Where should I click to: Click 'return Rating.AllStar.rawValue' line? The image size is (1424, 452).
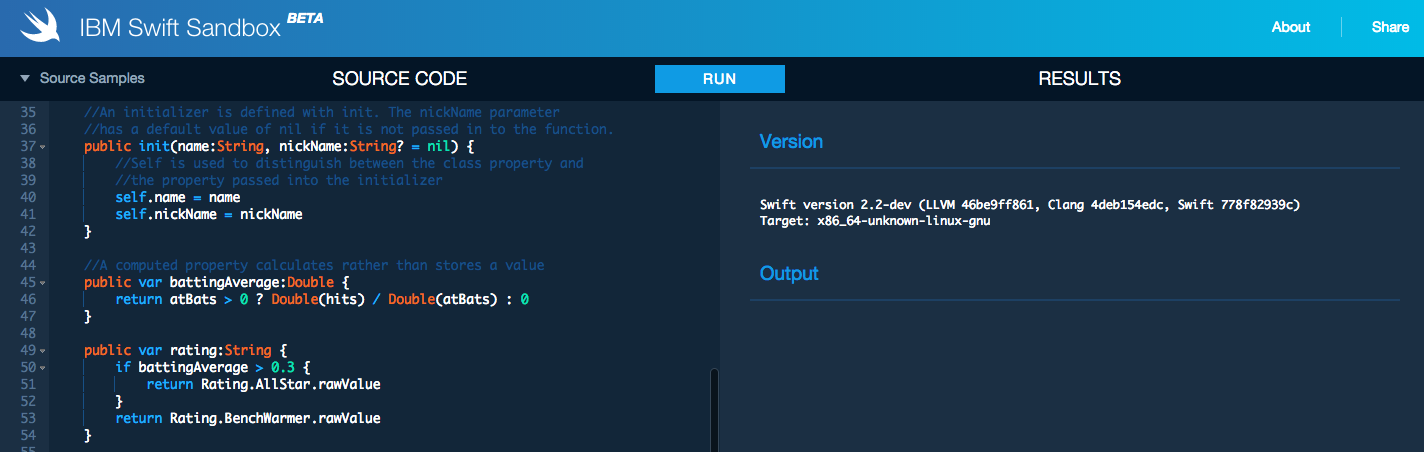[x=264, y=384]
